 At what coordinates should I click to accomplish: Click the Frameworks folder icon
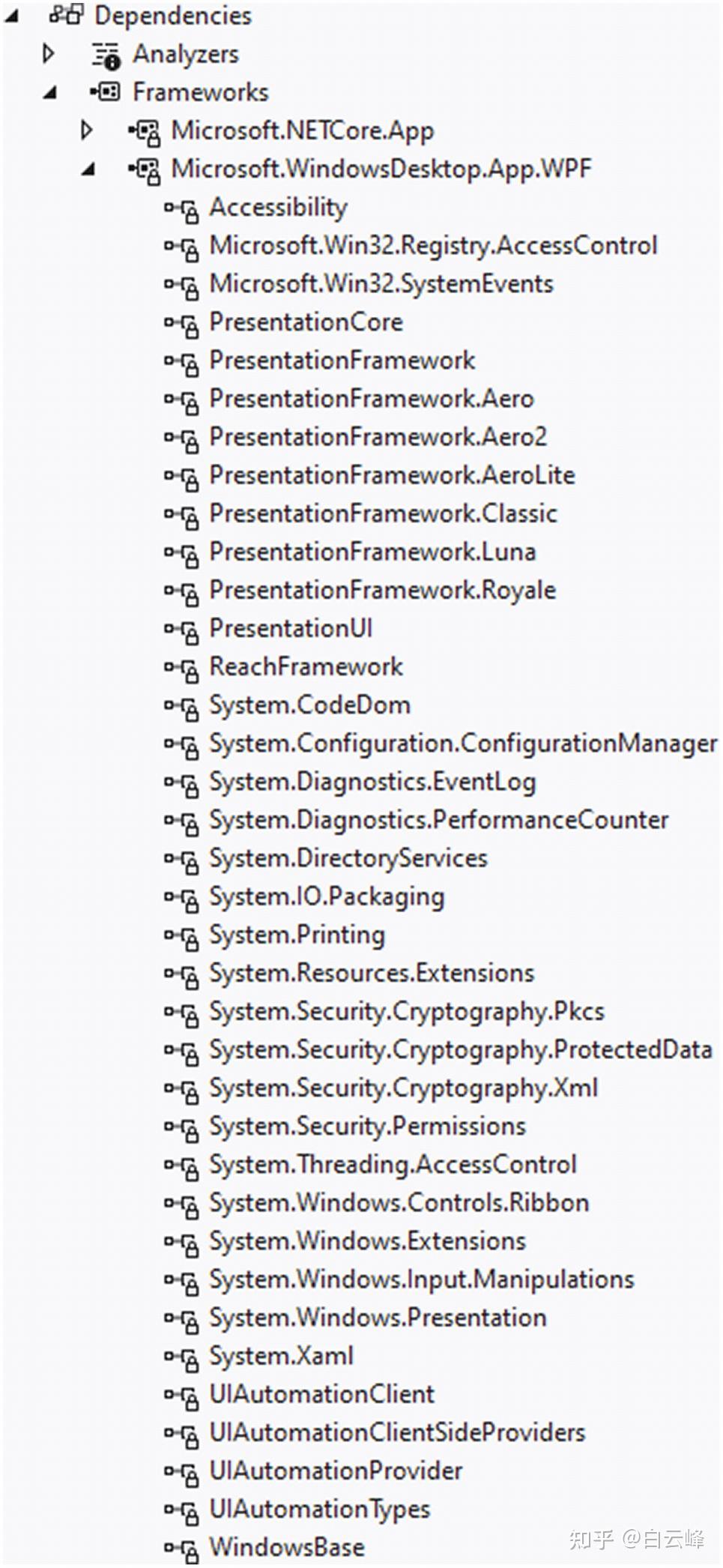tap(106, 92)
